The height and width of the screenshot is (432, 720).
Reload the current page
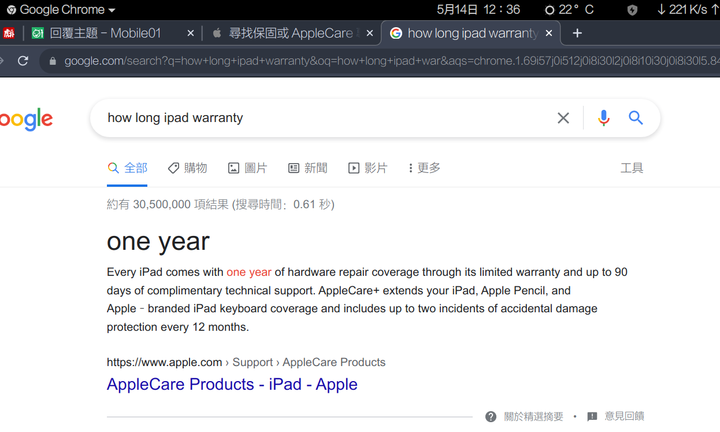23,61
